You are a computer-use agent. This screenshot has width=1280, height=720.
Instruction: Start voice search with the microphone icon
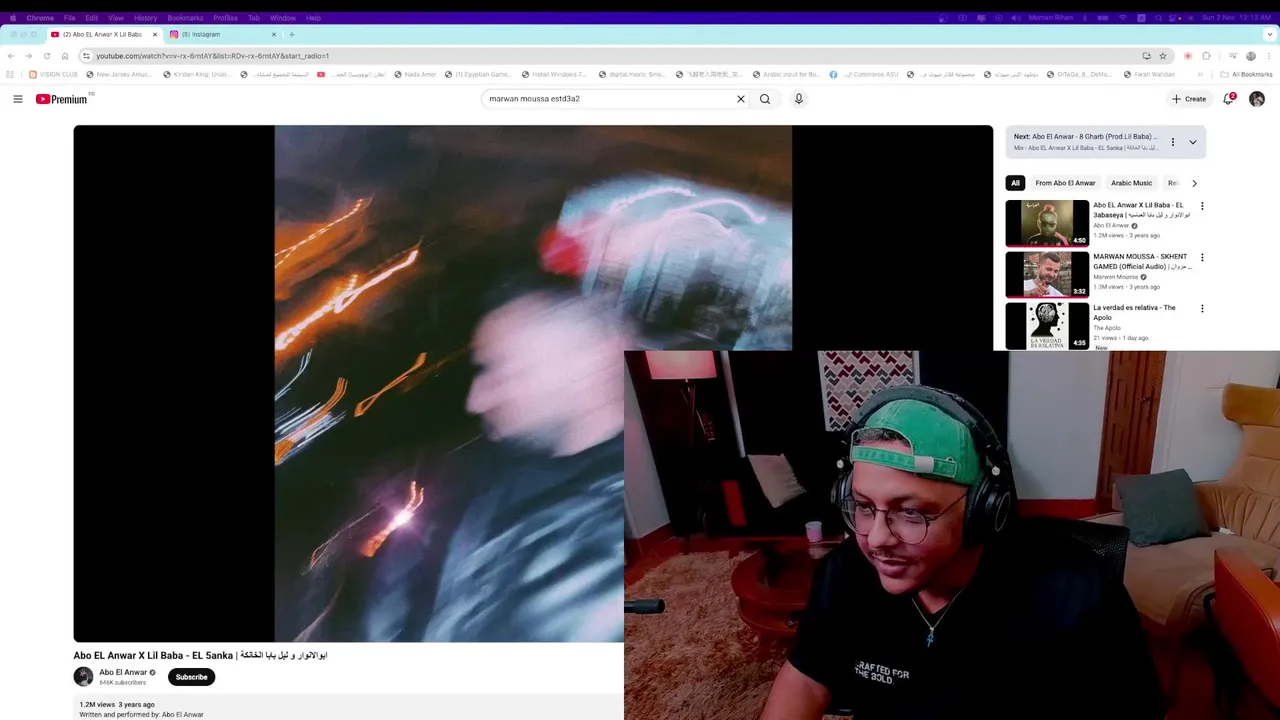799,99
